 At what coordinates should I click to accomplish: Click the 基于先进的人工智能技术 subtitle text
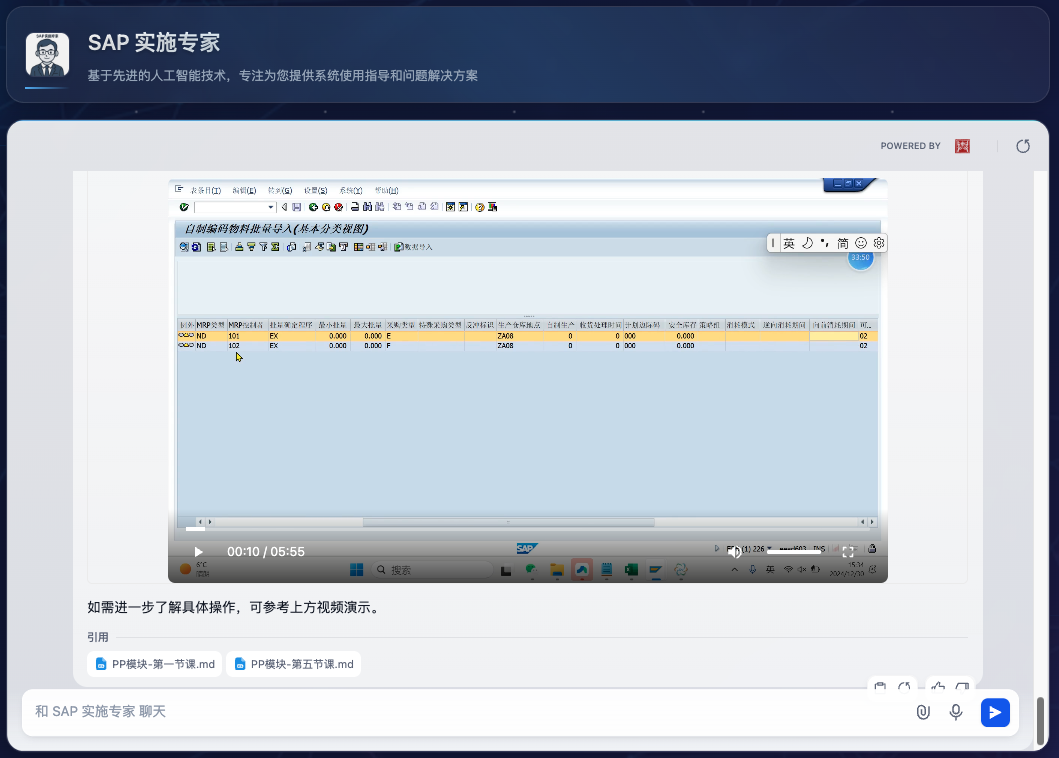point(282,76)
